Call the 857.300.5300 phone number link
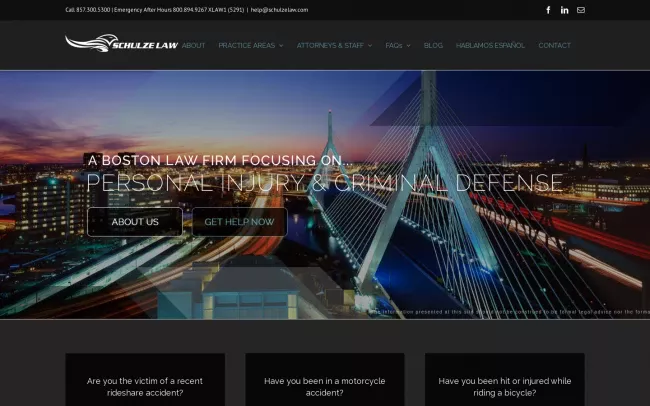 [92, 10]
